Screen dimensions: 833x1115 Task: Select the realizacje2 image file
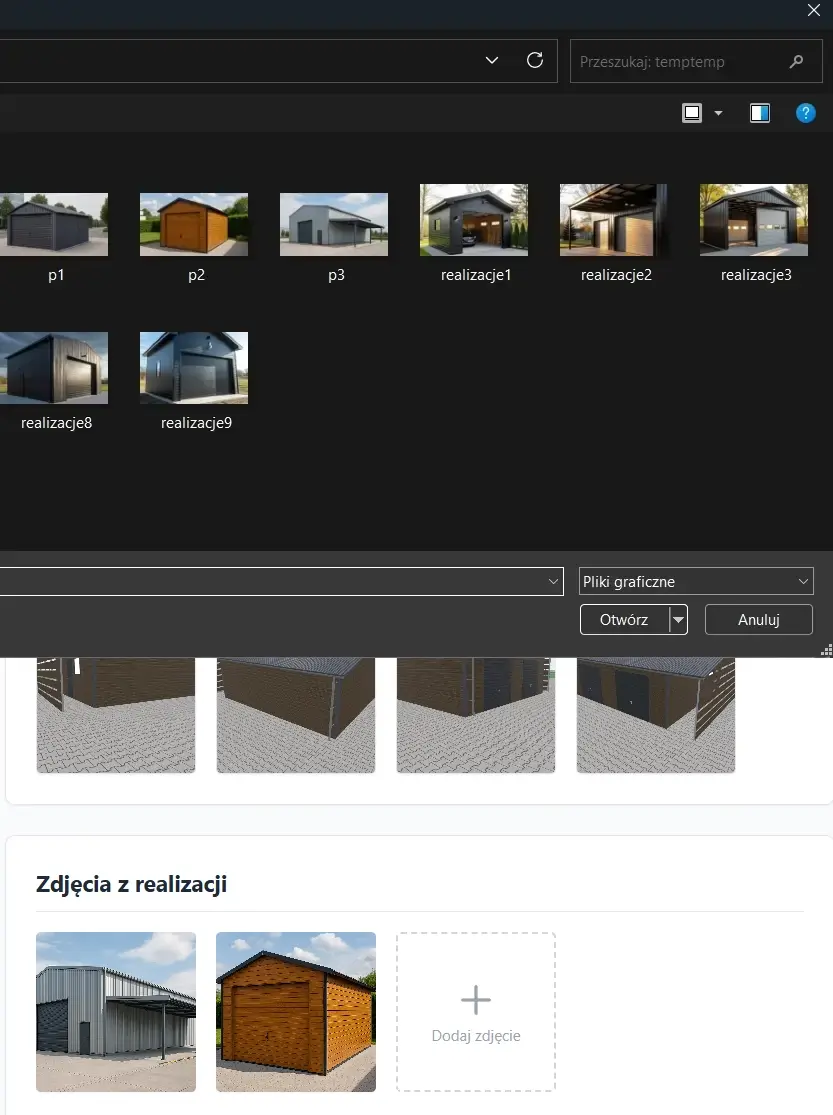point(615,235)
